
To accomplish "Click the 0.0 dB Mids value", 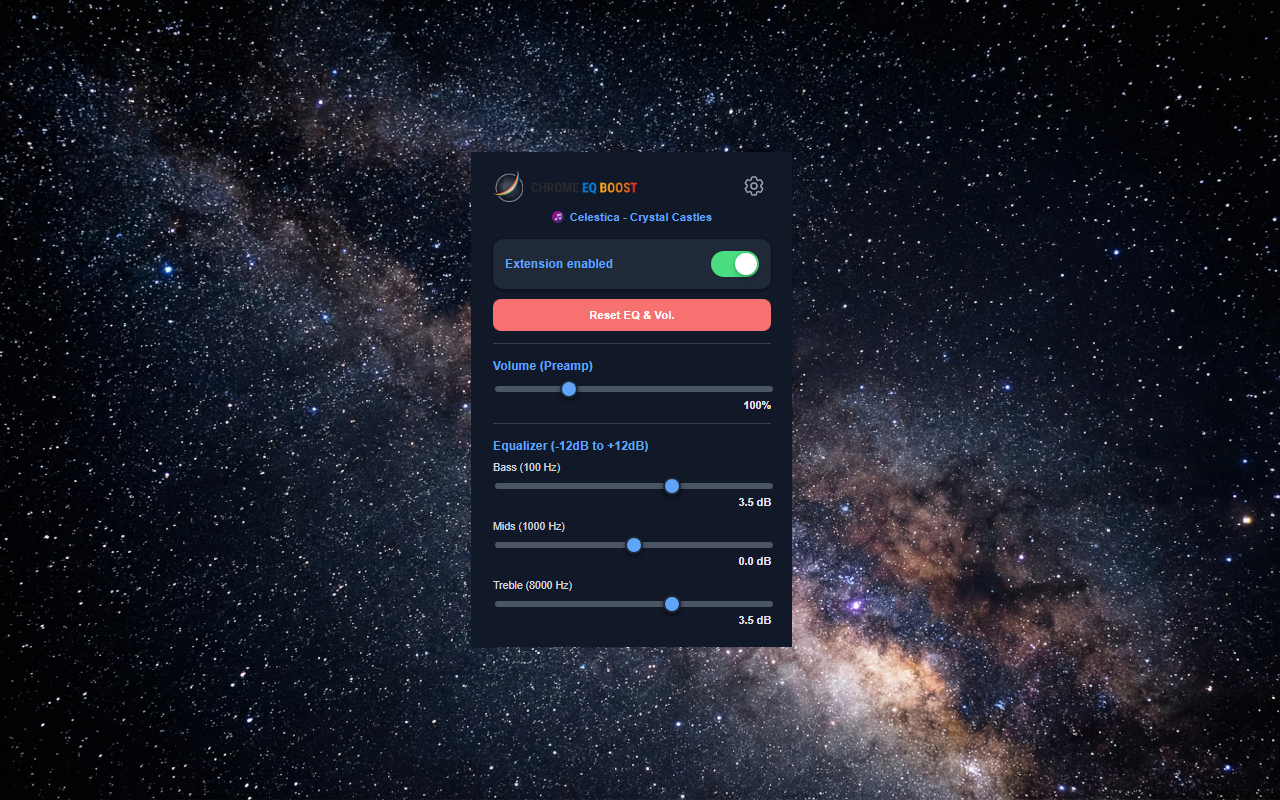I will click(755, 561).
